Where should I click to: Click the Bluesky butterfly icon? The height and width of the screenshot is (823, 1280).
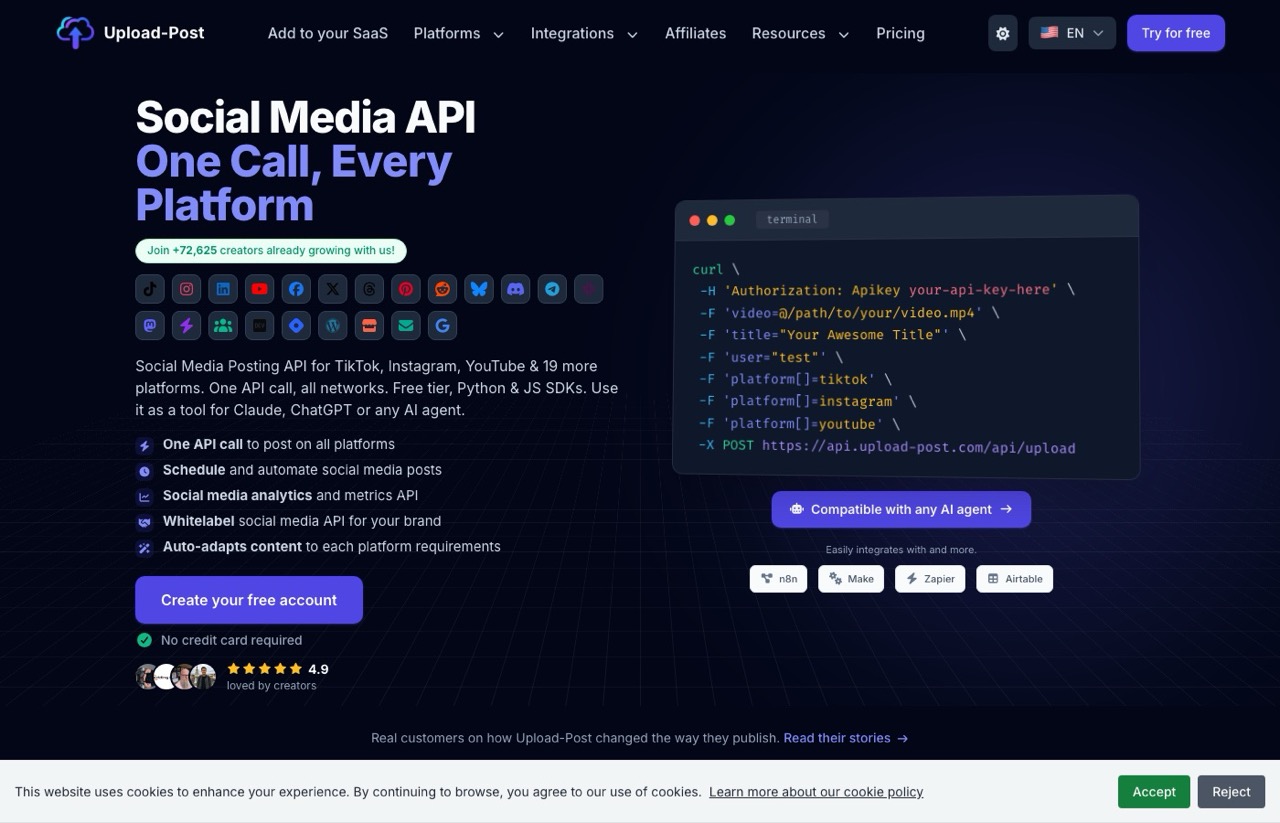click(479, 289)
